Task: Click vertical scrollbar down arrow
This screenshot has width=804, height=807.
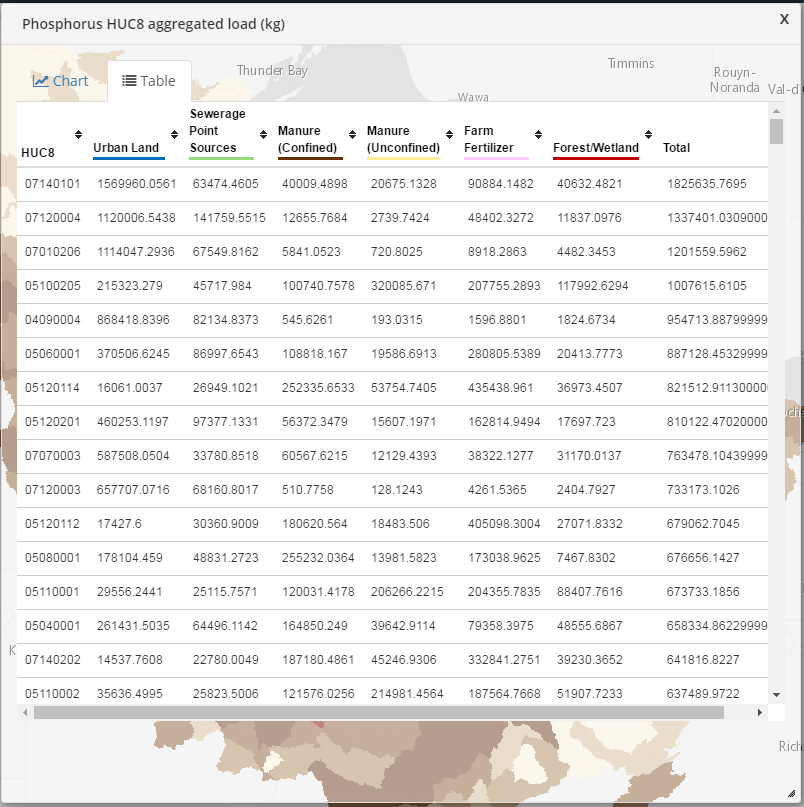Action: point(776,694)
